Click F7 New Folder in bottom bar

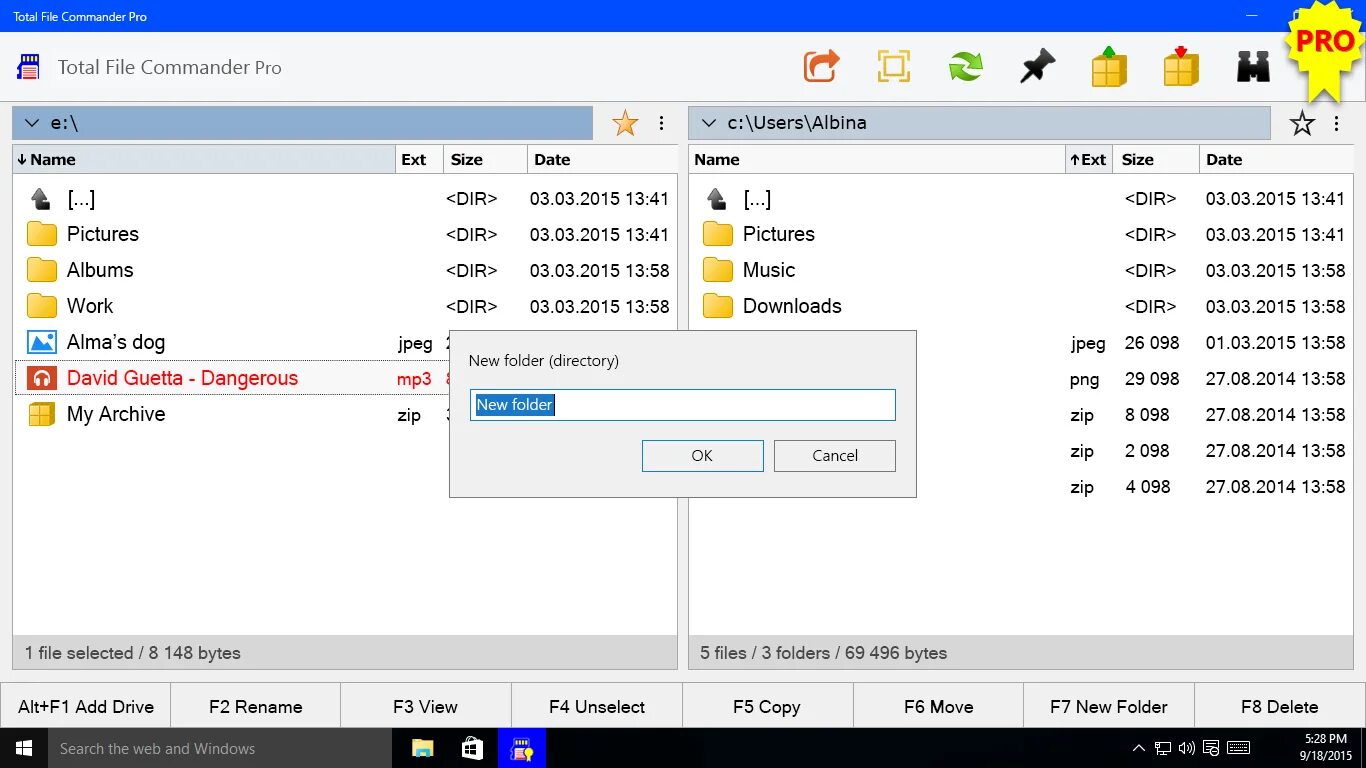pos(1109,706)
